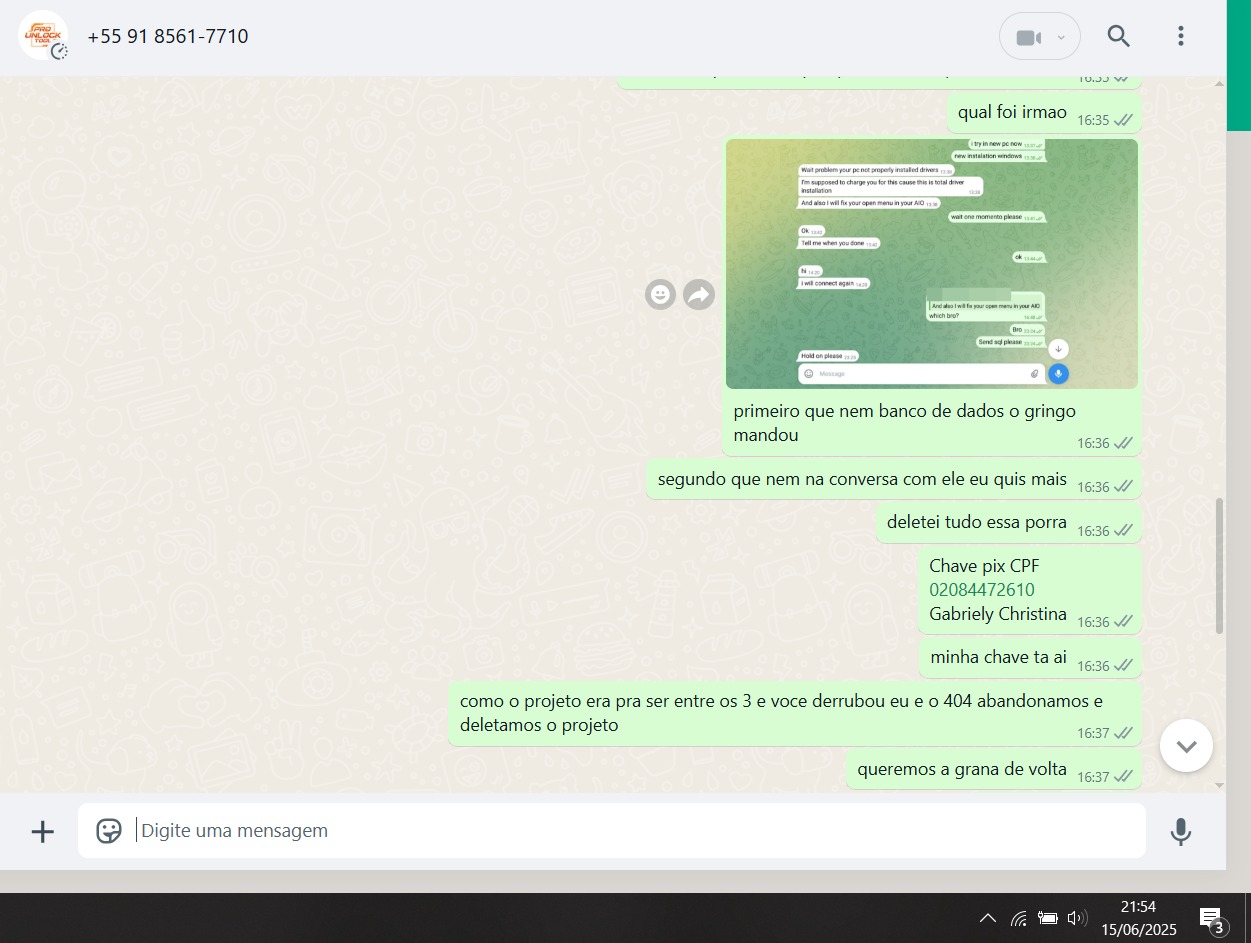Open the chat search magnifier
Screen dimensions: 1251x943
(x=1118, y=37)
